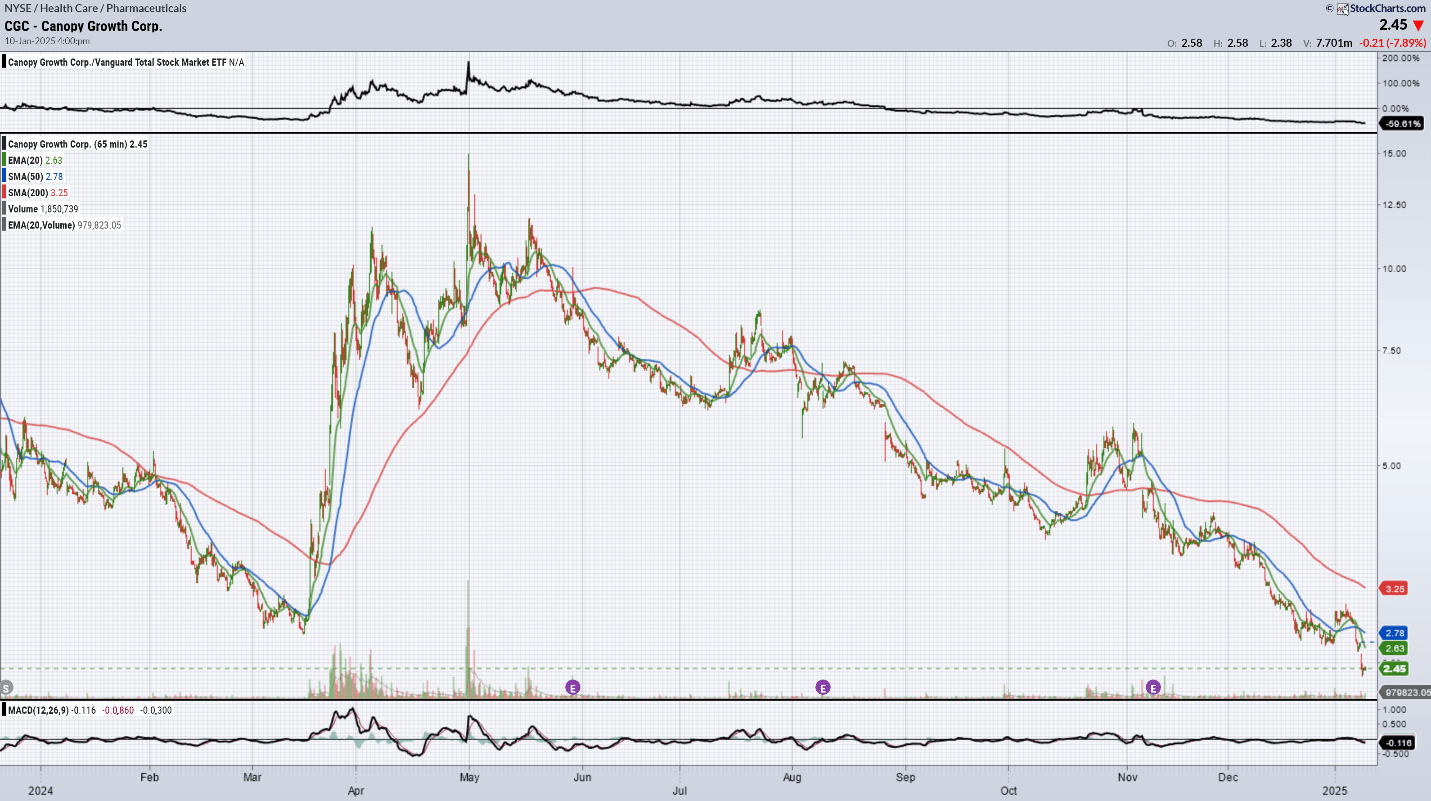This screenshot has height=801, width=1431.
Task: Click the Sep label on the time axis
Action: 906,775
